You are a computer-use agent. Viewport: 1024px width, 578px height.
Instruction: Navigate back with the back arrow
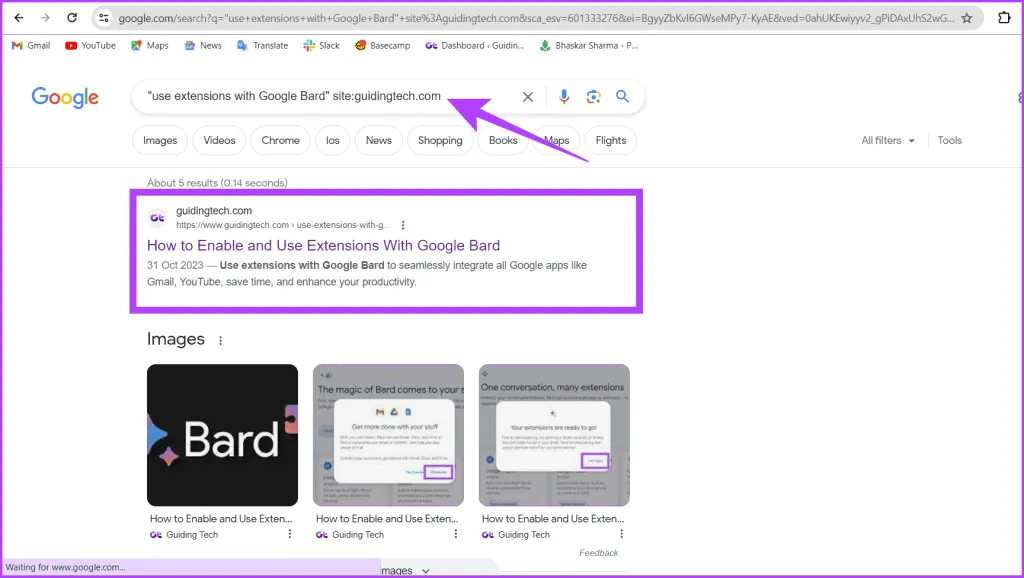tap(18, 18)
